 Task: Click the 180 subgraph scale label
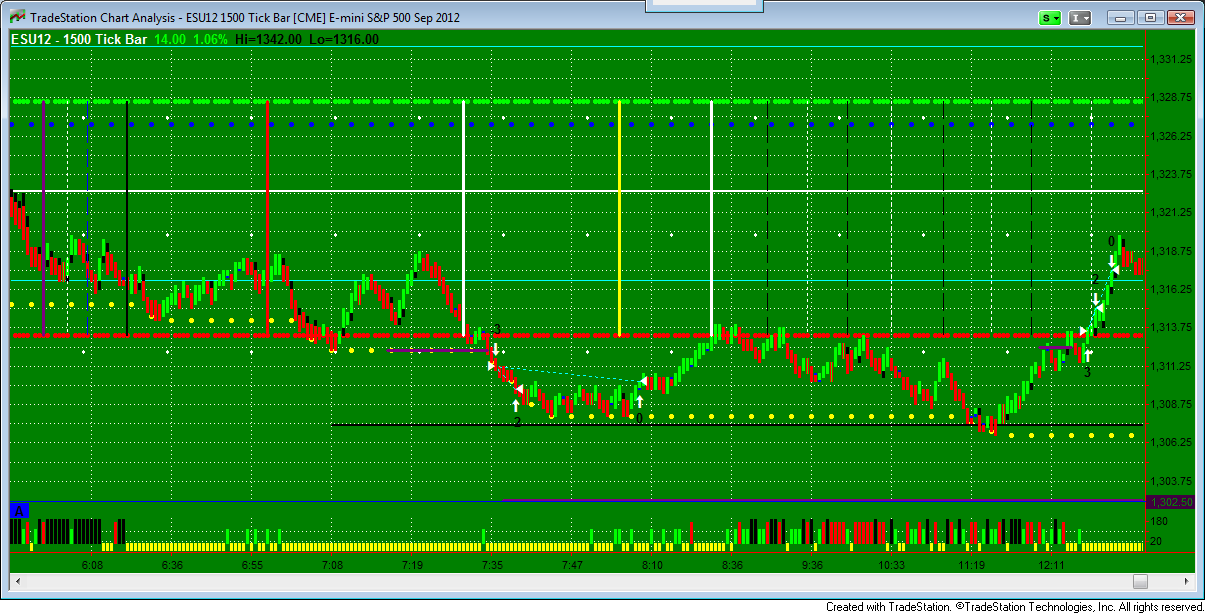pos(1159,522)
